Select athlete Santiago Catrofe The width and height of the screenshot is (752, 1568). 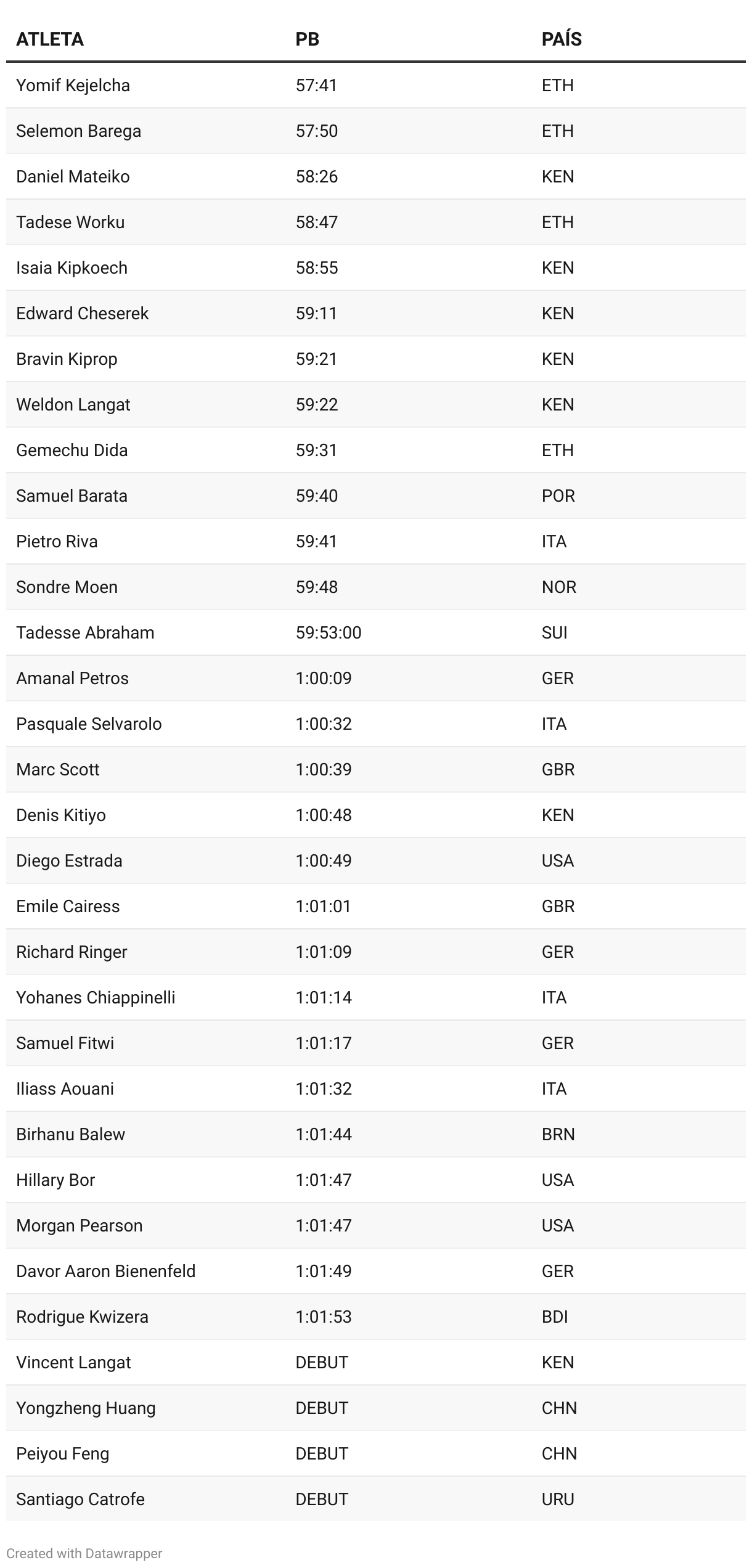coord(80,1499)
